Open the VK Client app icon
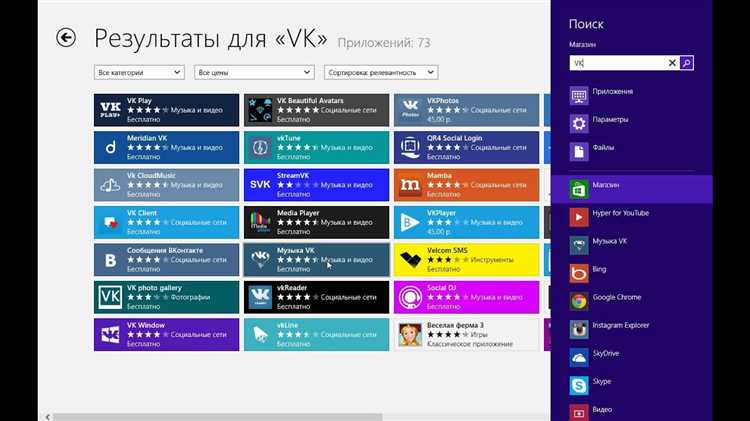Image resolution: width=750 pixels, height=421 pixels. coord(110,222)
